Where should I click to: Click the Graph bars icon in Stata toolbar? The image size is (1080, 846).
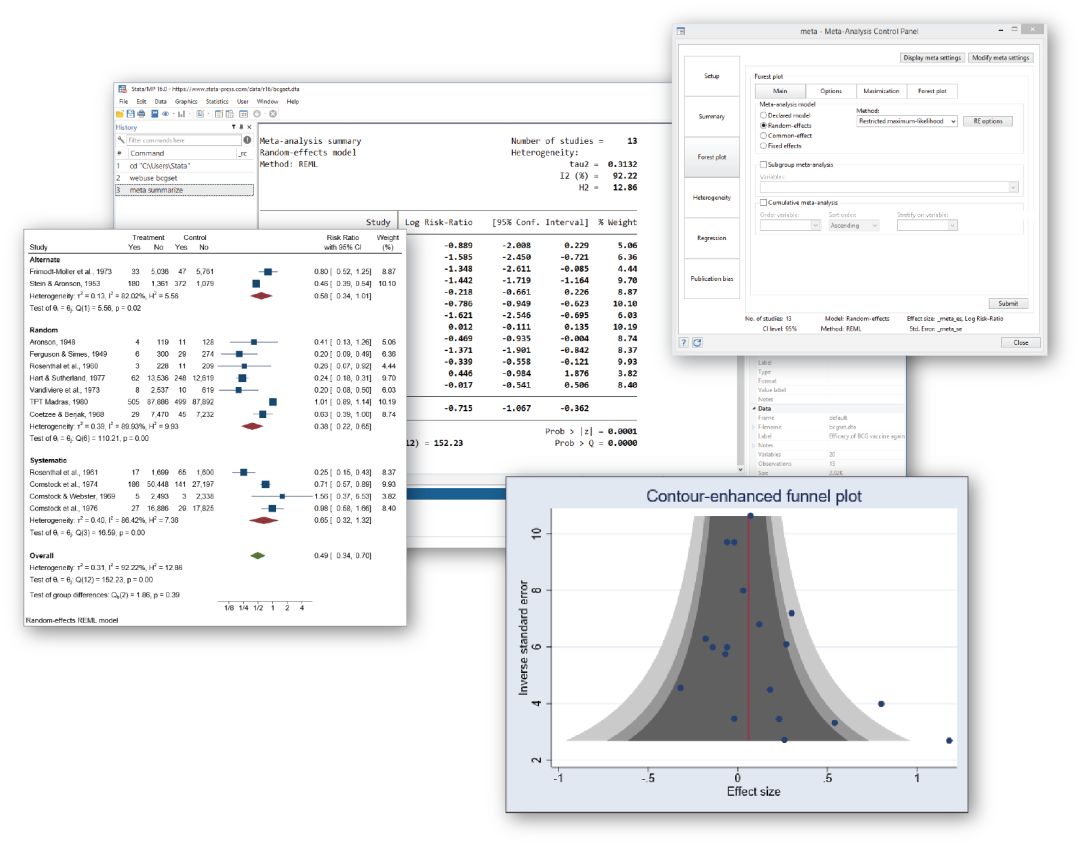tap(181, 114)
